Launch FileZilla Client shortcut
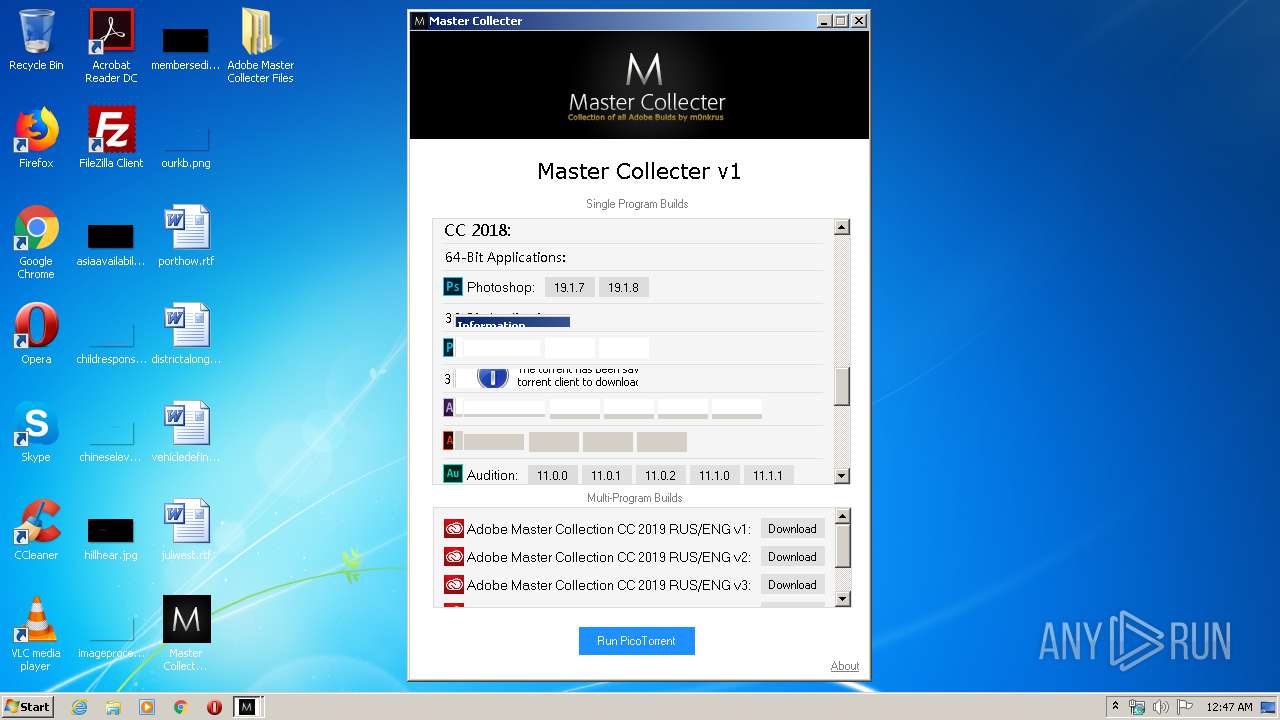Image resolution: width=1280 pixels, height=720 pixels. click(111, 138)
